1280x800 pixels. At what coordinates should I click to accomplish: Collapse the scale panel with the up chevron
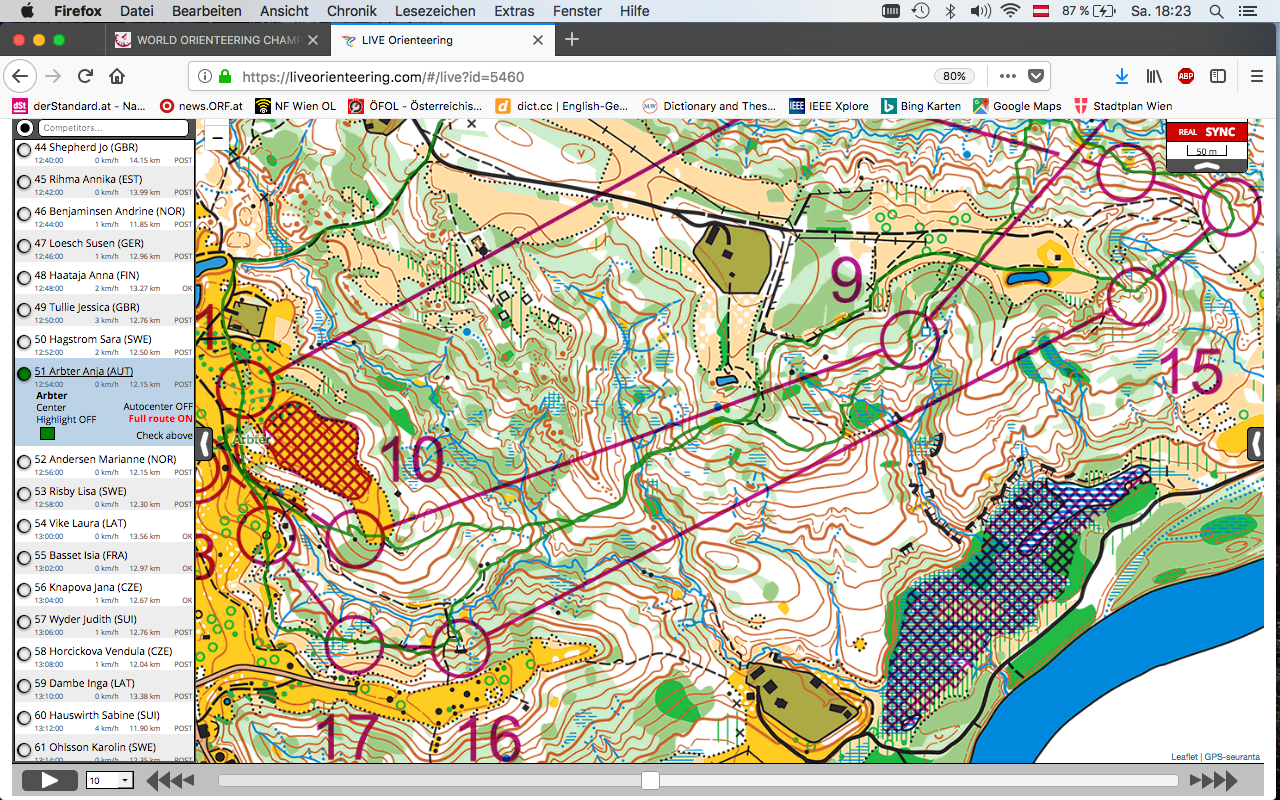click(1206, 166)
